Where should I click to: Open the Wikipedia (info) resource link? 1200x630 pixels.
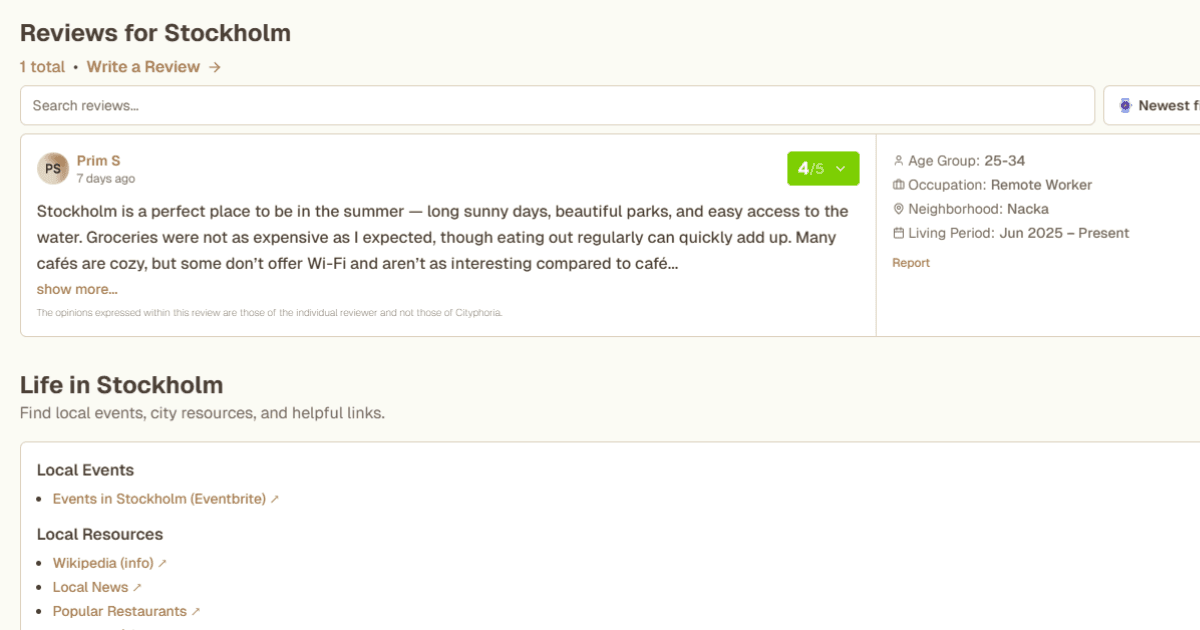pyautogui.click(x=103, y=563)
